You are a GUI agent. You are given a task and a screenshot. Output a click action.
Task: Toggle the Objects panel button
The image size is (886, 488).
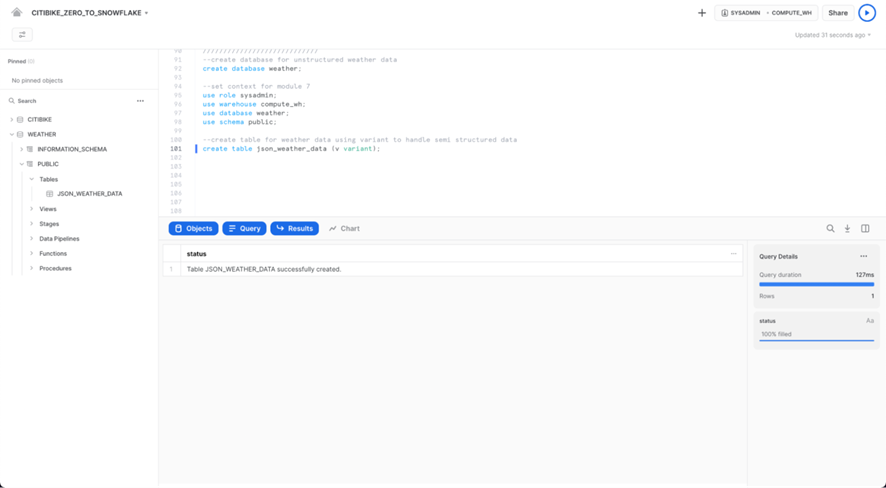pos(193,229)
